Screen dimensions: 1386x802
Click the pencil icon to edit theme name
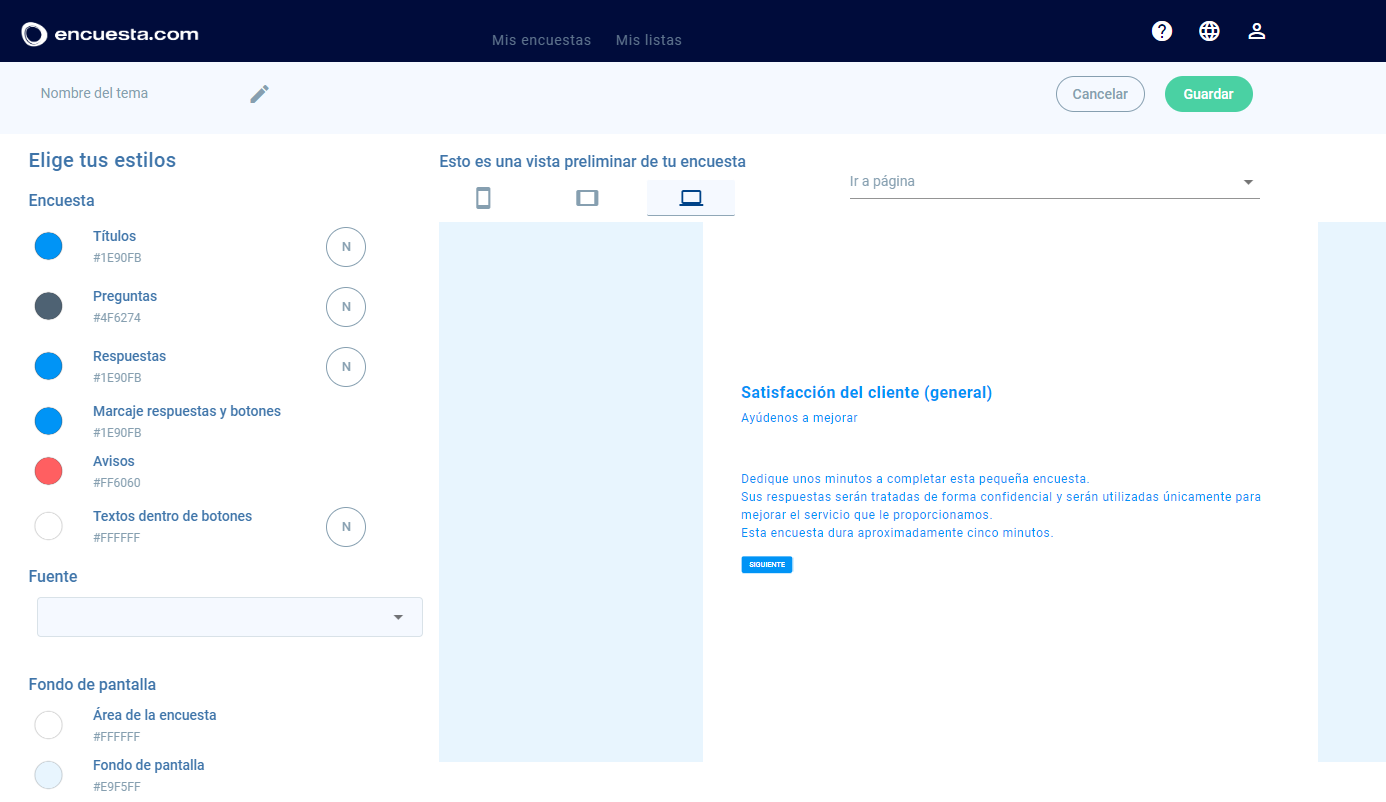pyautogui.click(x=260, y=94)
